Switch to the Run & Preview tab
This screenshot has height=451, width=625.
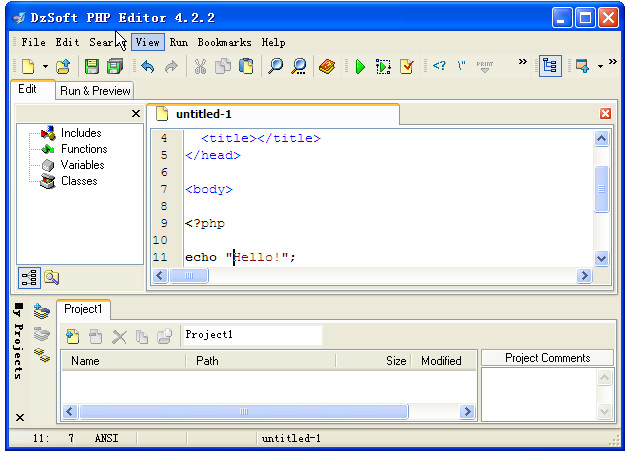click(95, 90)
